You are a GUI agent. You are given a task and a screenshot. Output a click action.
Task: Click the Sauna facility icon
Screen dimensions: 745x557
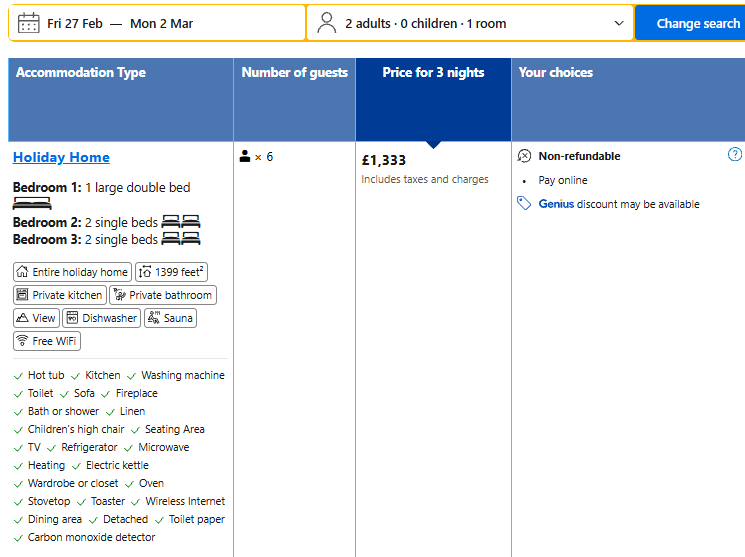154,318
